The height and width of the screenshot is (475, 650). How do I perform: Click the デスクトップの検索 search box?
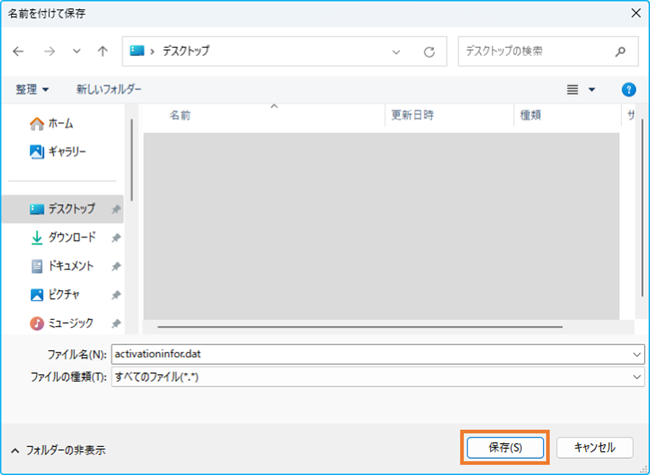548,51
